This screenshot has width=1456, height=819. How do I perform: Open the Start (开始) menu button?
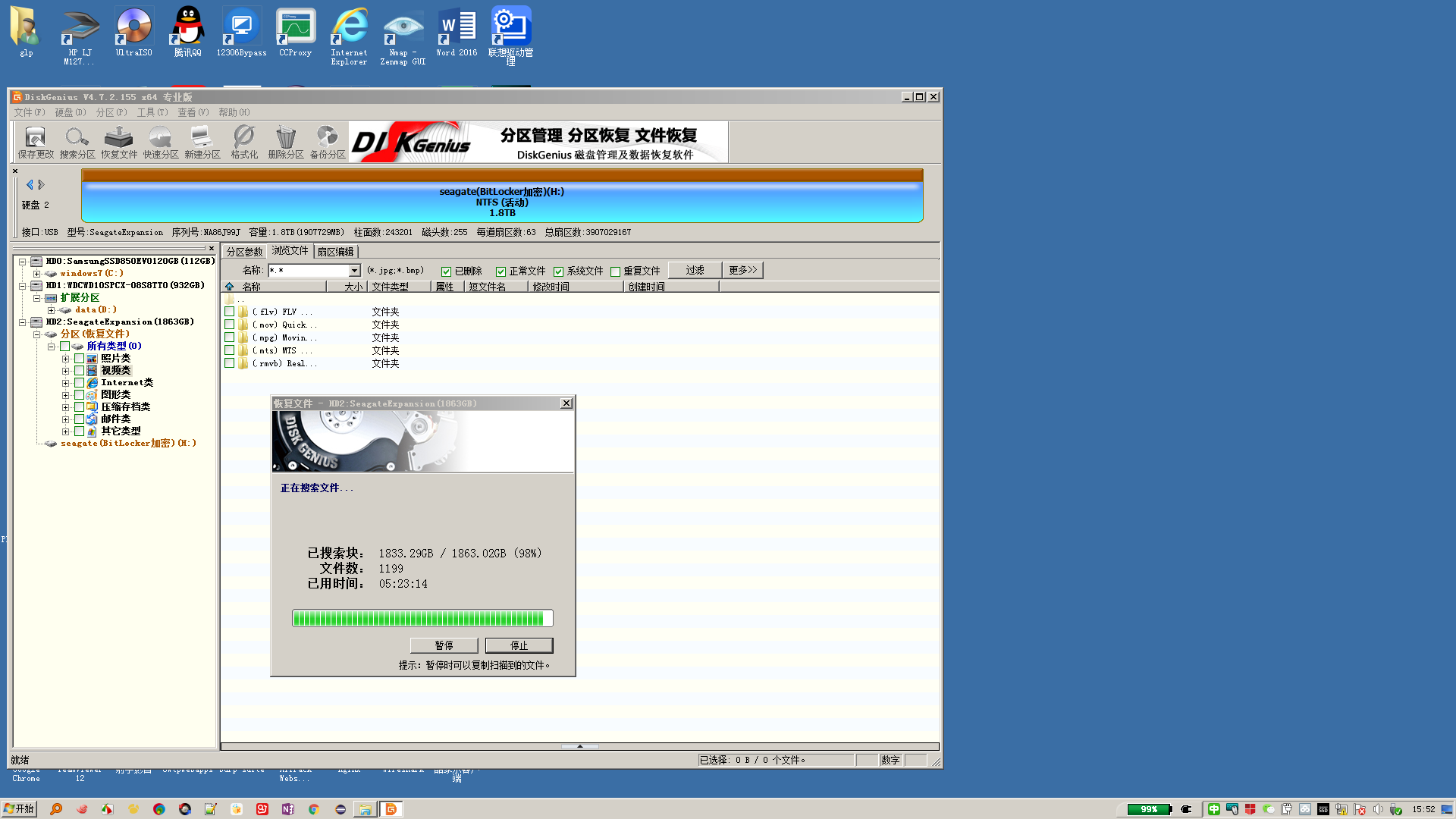18,809
